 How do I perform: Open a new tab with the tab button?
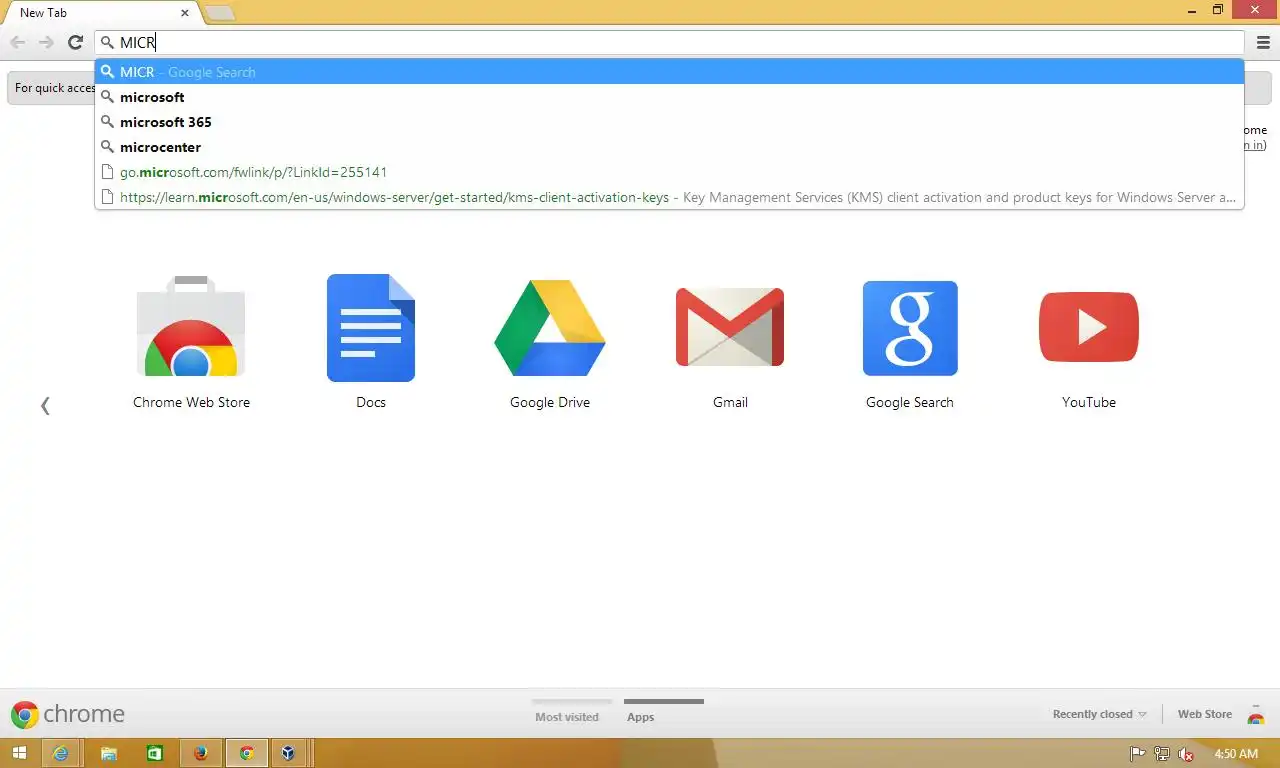[219, 13]
